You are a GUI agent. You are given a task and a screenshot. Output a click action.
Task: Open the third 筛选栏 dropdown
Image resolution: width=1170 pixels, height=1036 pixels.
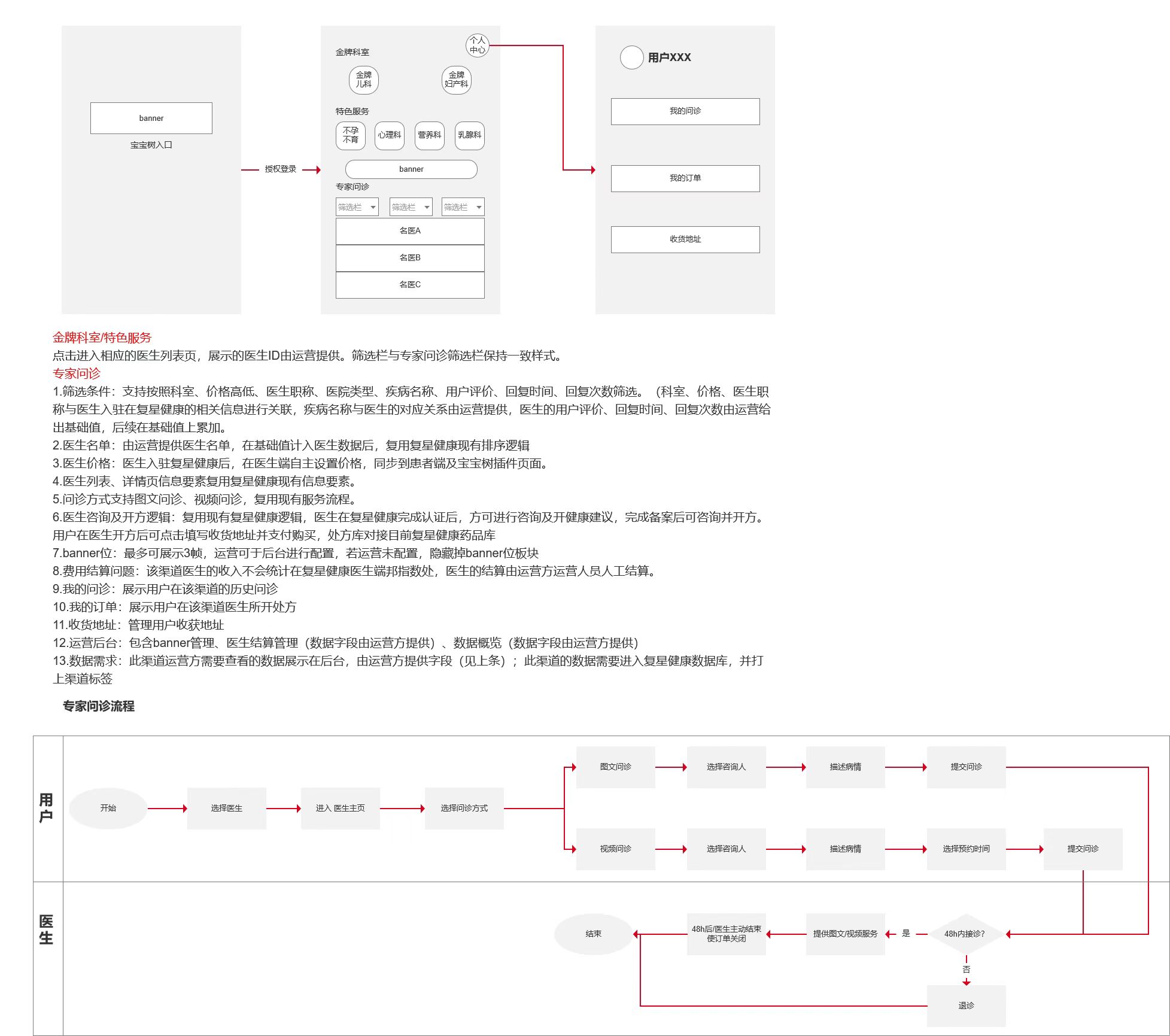point(463,207)
